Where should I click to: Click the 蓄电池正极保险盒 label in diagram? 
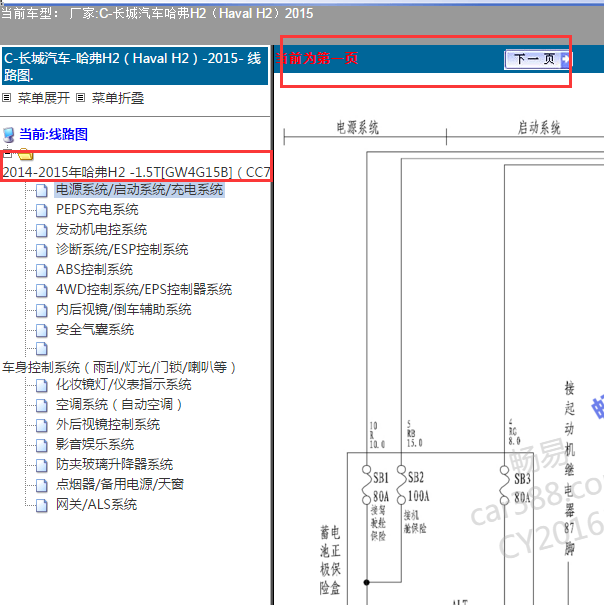(x=330, y=560)
